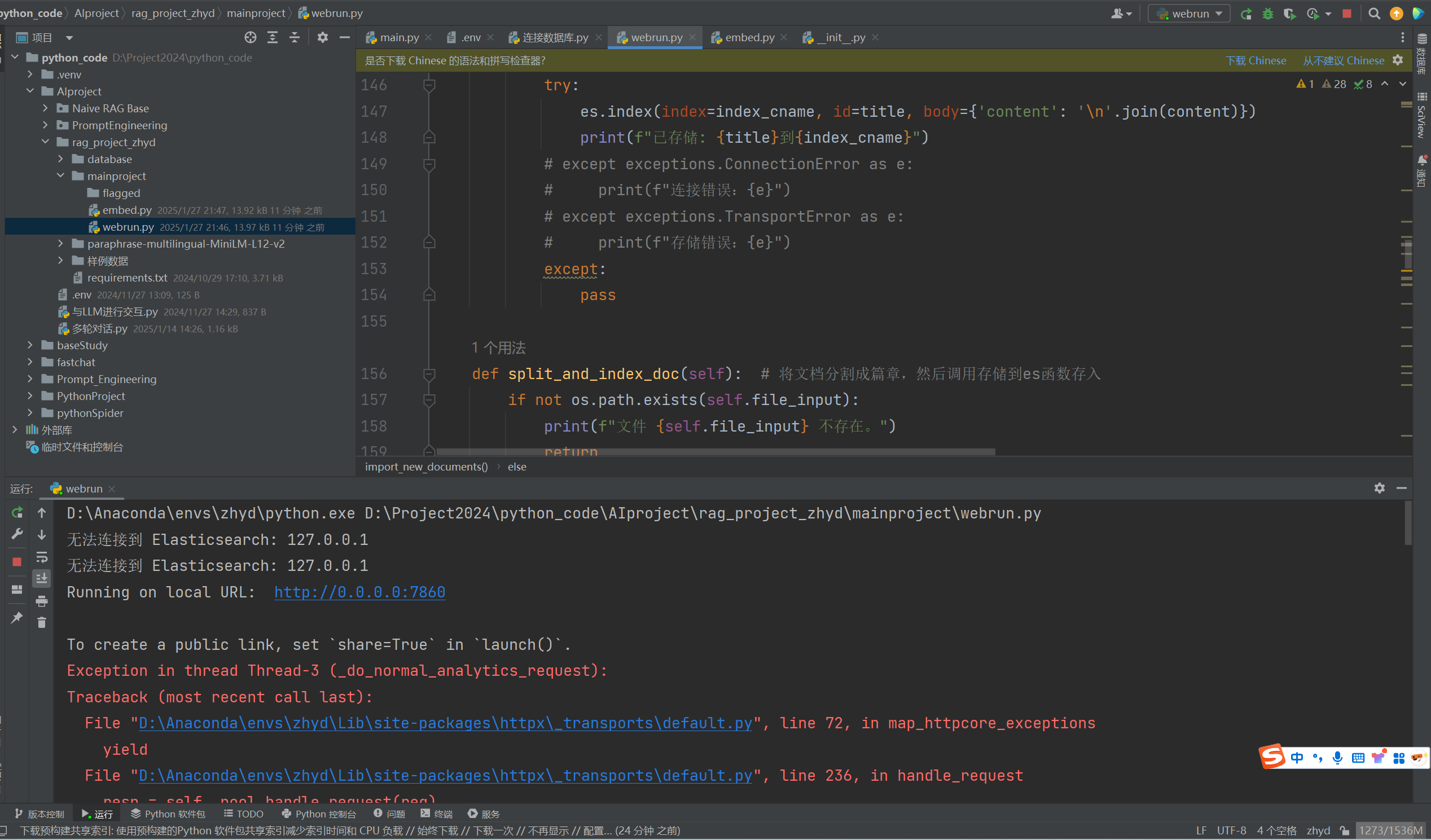Open the webrun run configuration dropdown

(1189, 14)
